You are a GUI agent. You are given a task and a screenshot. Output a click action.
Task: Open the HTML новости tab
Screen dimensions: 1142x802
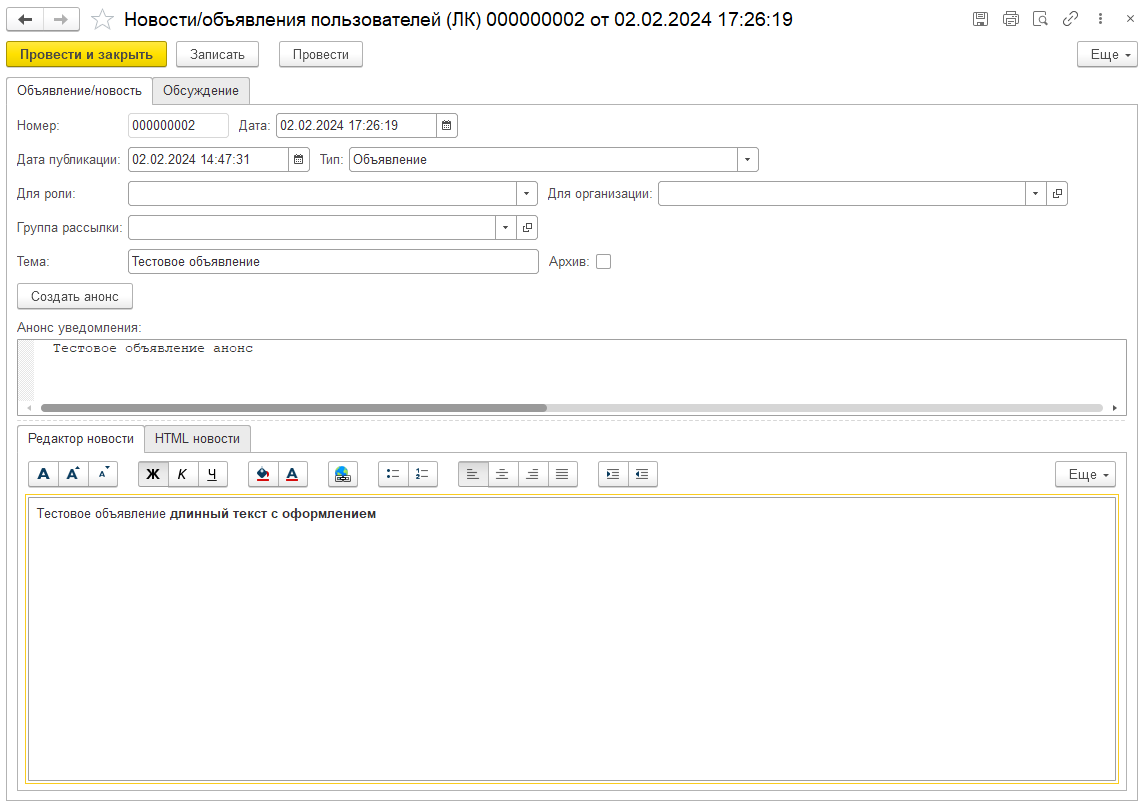tap(197, 439)
